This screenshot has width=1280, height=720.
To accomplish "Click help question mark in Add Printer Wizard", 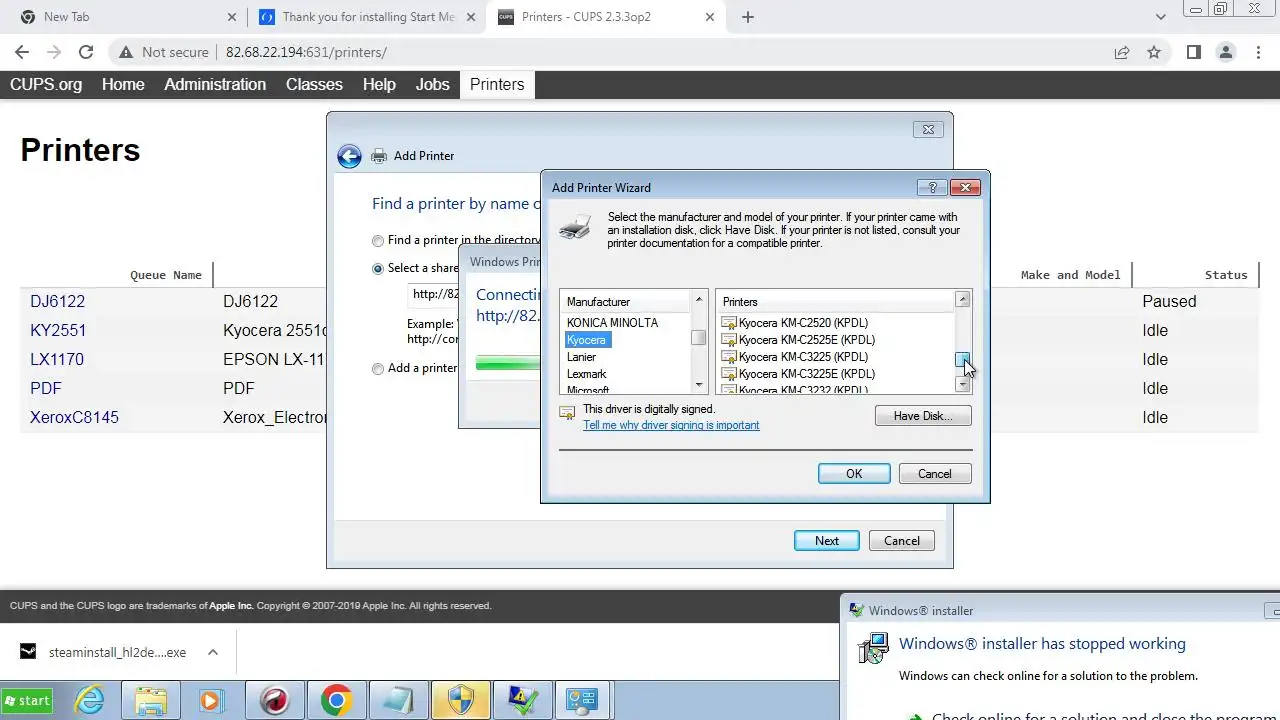I will point(932,187).
